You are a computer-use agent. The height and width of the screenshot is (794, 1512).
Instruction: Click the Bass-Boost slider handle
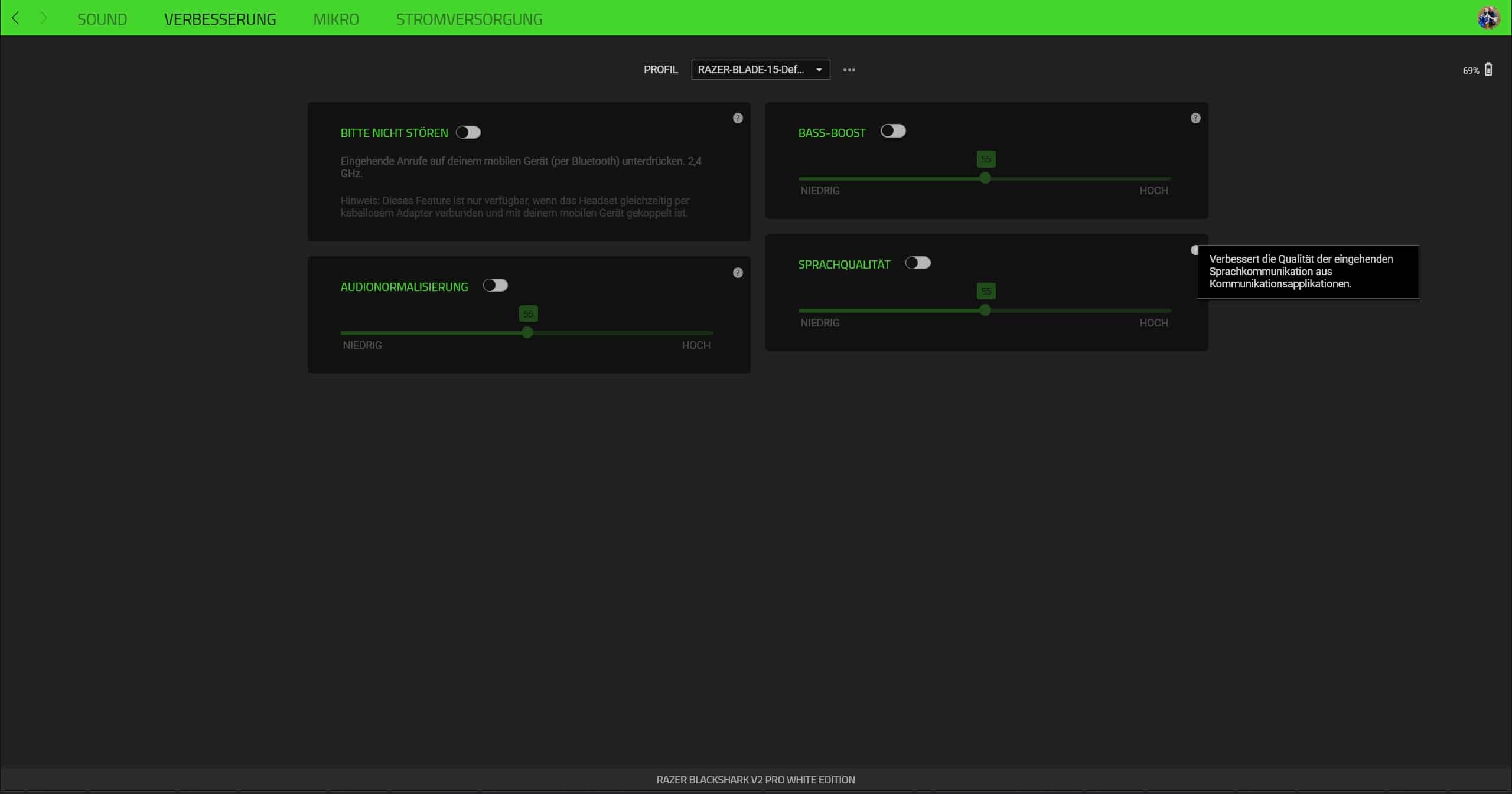pos(985,178)
